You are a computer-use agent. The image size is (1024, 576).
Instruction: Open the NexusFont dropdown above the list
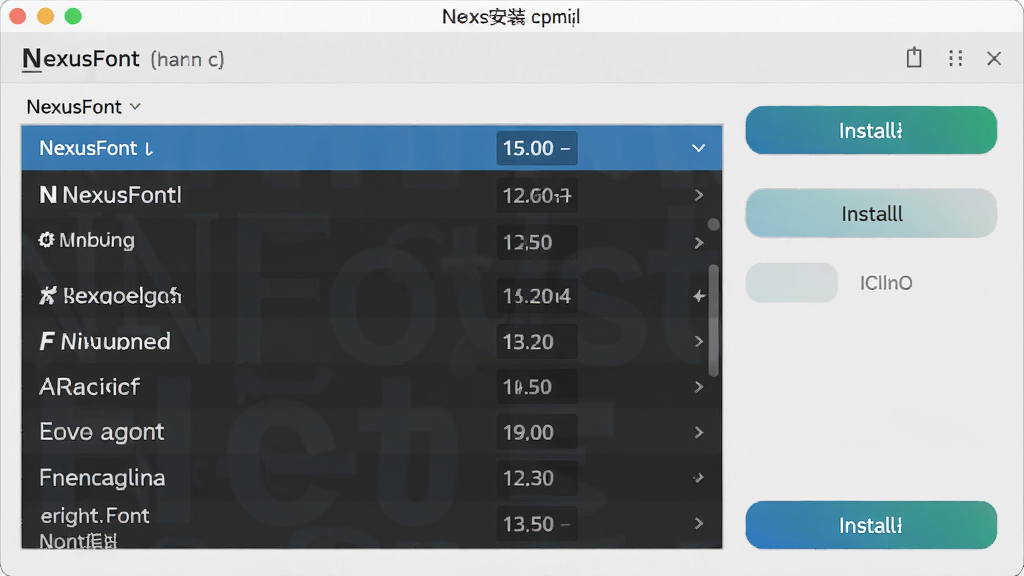click(x=84, y=106)
